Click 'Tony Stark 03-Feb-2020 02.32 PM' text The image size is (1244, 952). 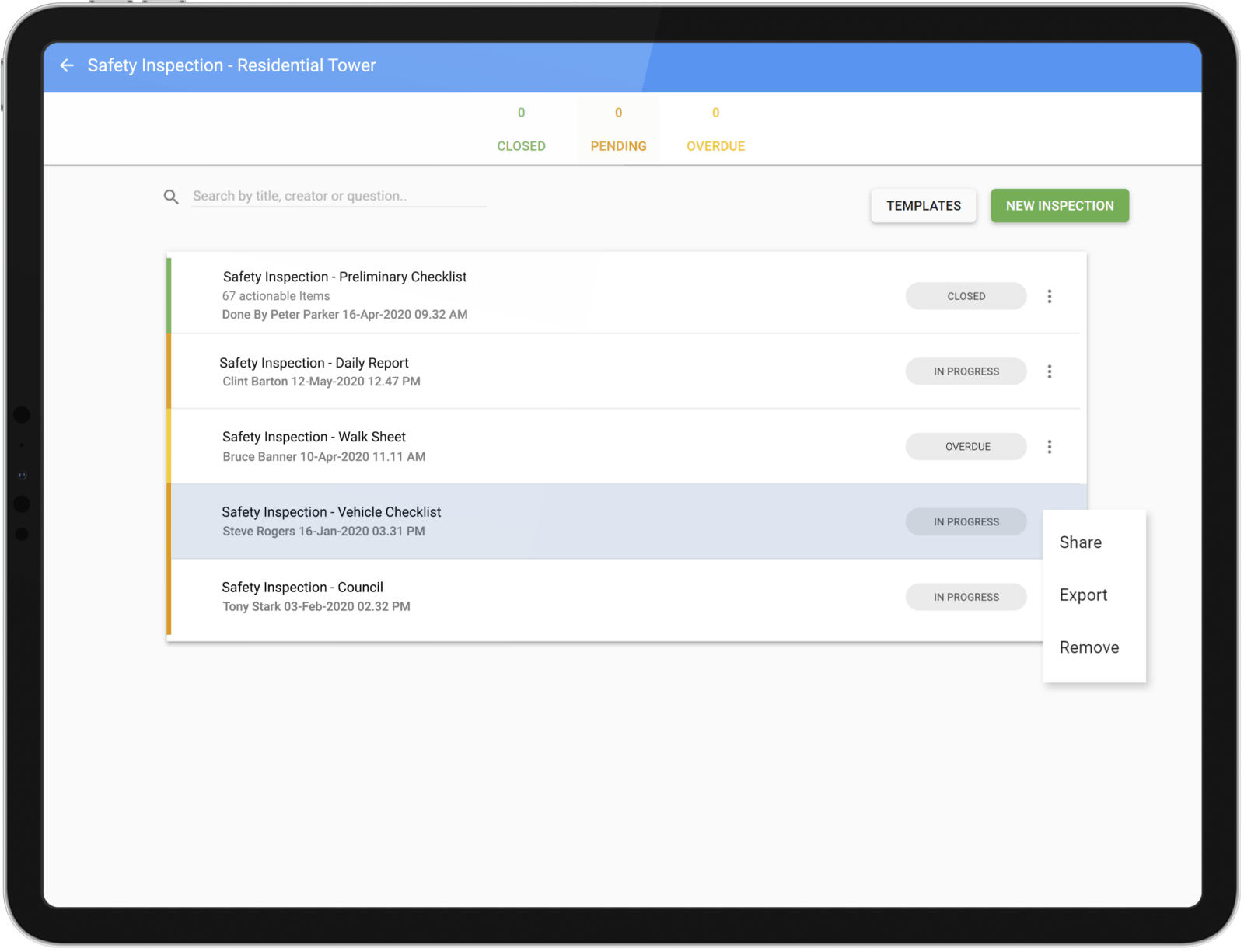(x=316, y=607)
